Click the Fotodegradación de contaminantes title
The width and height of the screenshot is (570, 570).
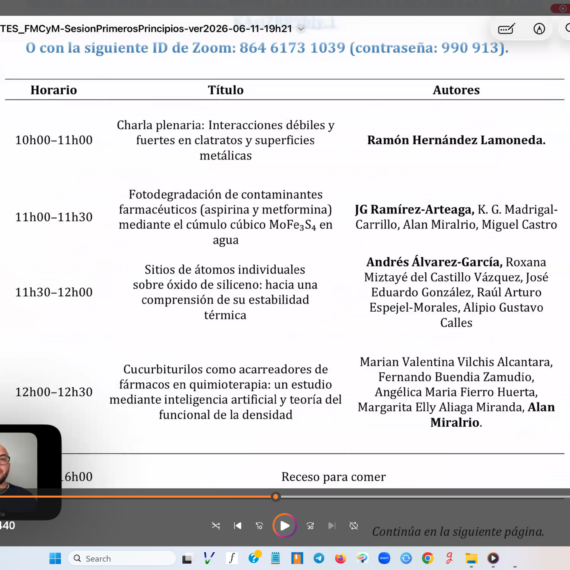[225, 217]
